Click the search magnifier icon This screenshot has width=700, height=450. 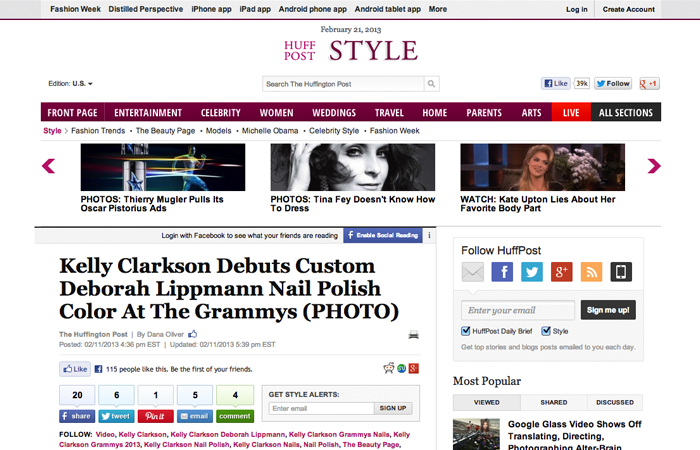click(x=431, y=84)
